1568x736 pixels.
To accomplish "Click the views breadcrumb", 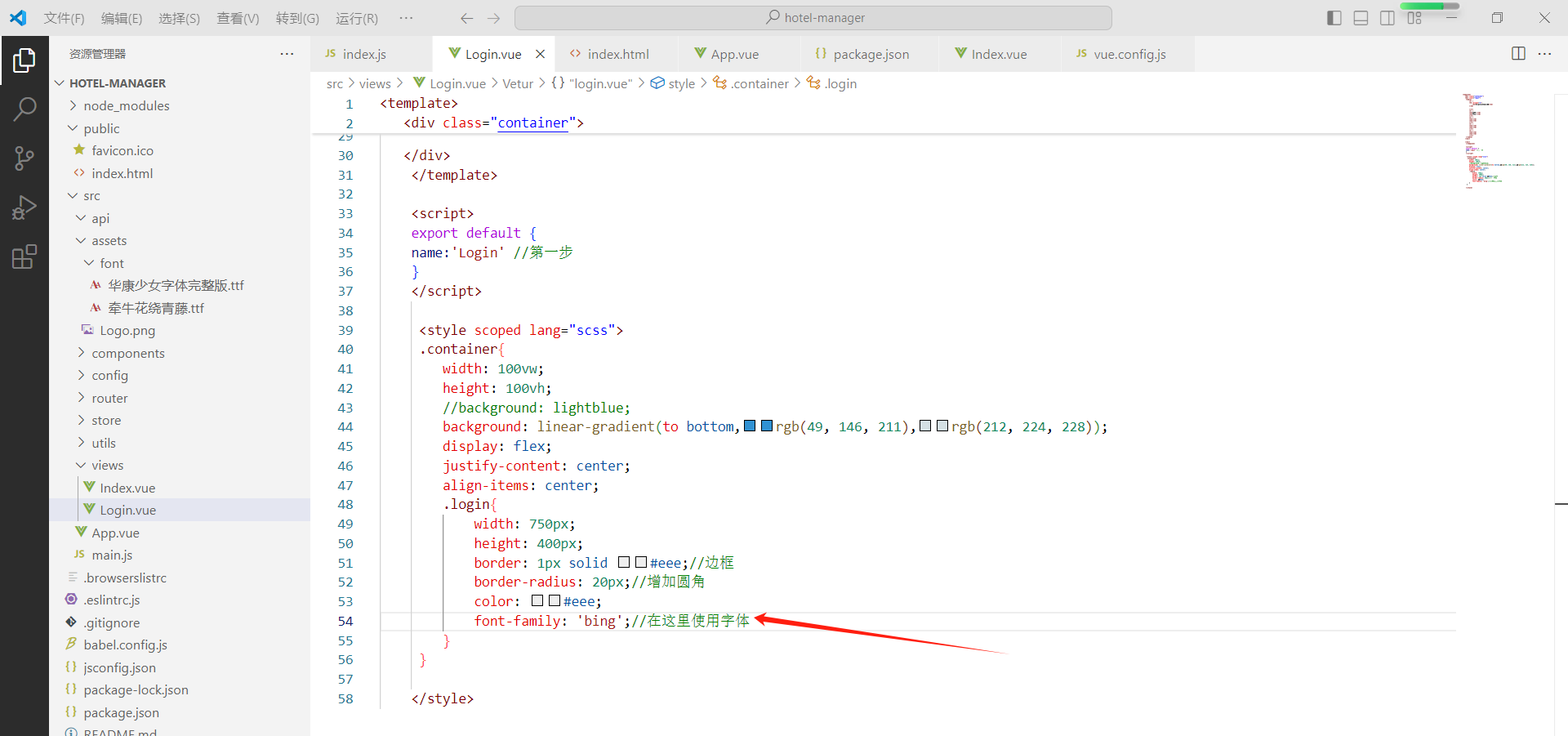I will click(x=375, y=83).
